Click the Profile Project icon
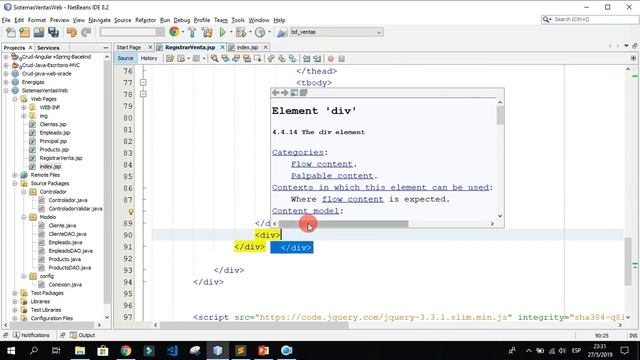This screenshot has height=360, width=640. click(260, 32)
